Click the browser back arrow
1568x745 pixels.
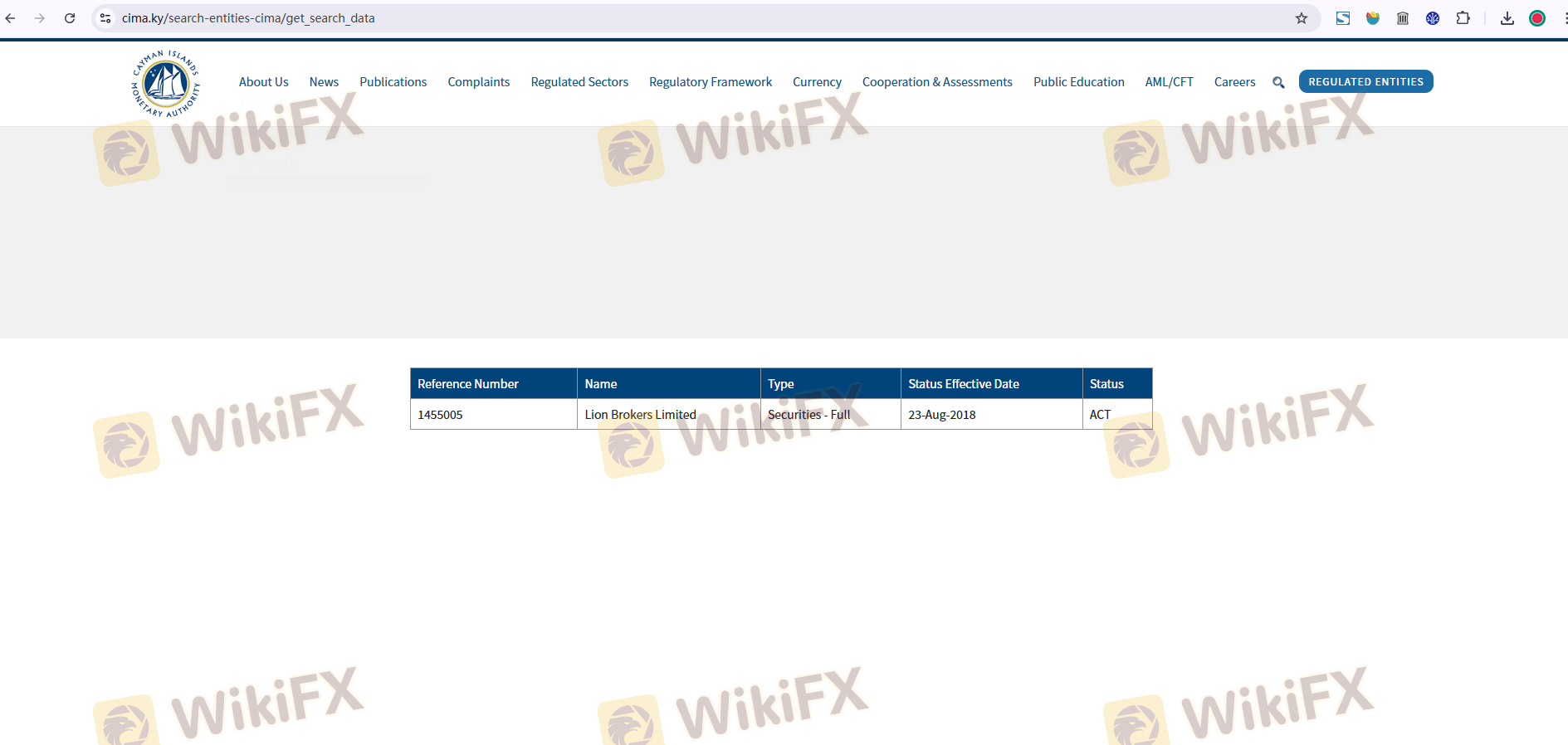(11, 18)
